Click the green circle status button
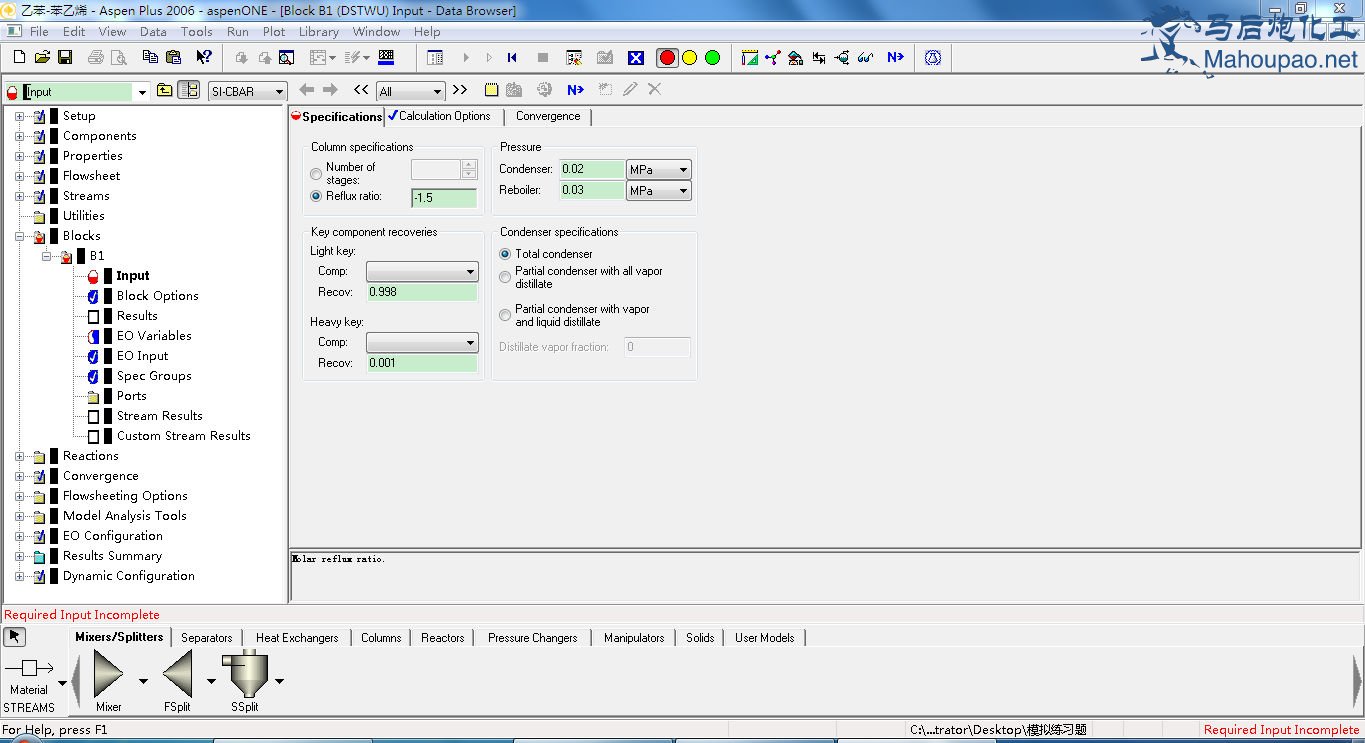The width and height of the screenshot is (1365, 743). (712, 58)
